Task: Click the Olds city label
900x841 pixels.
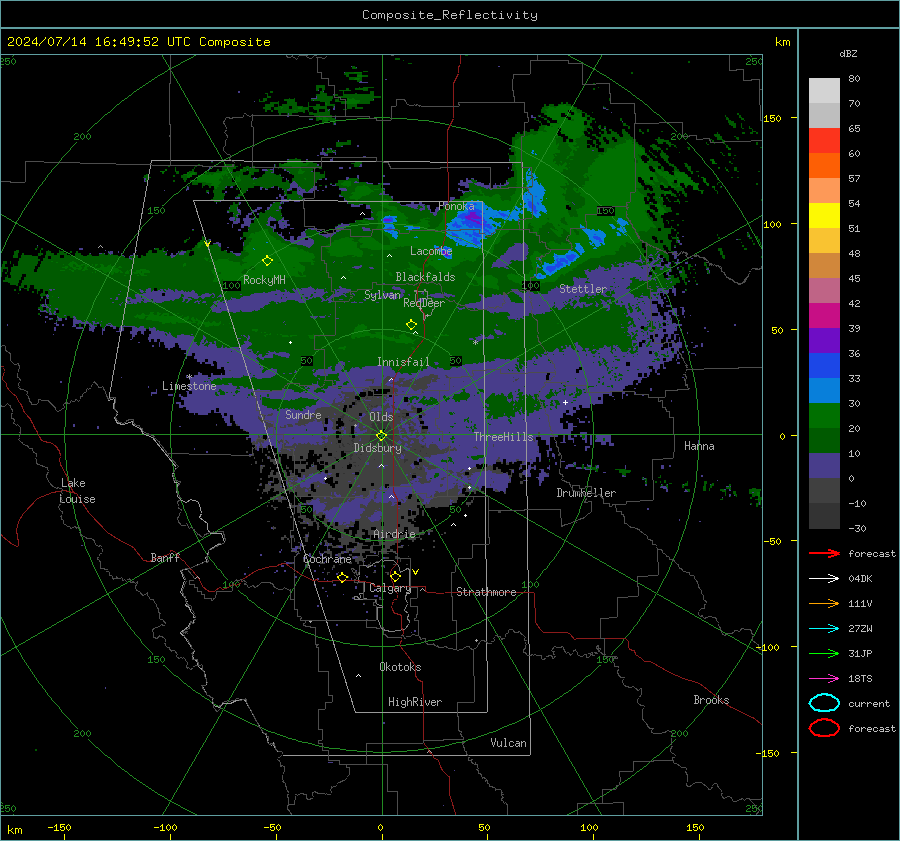Action: tap(381, 417)
